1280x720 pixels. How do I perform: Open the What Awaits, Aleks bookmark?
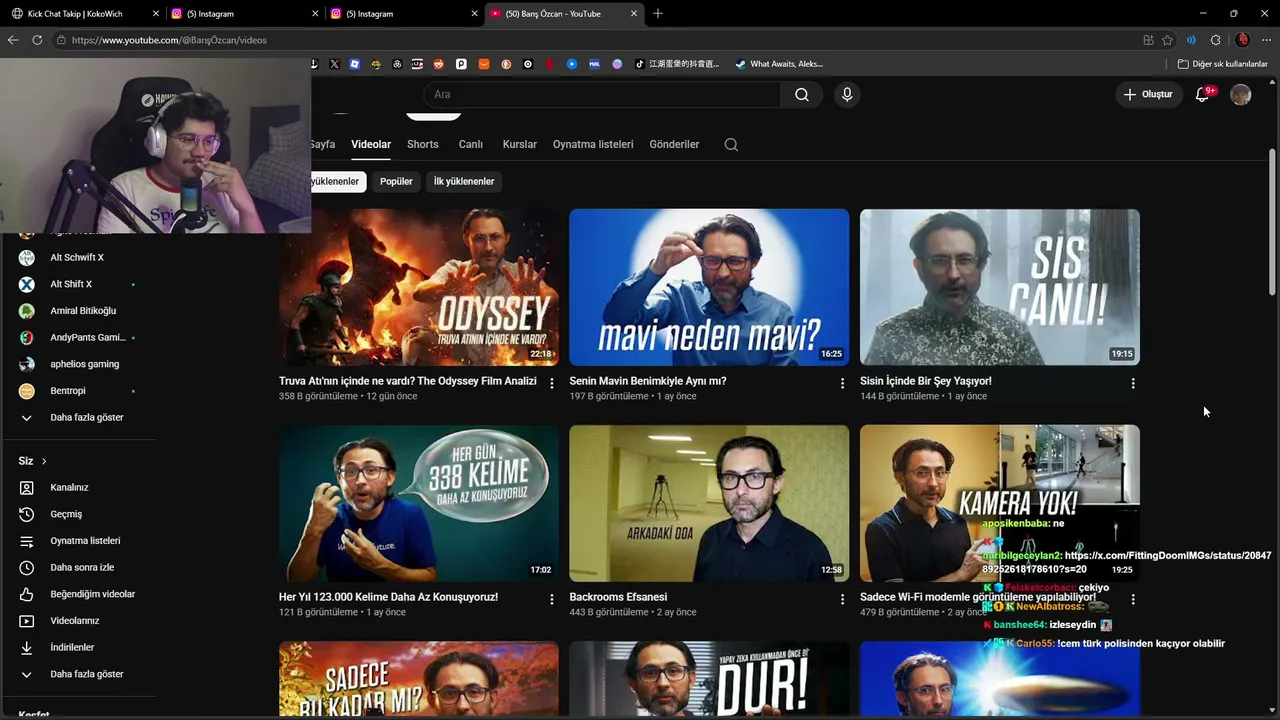(x=779, y=64)
